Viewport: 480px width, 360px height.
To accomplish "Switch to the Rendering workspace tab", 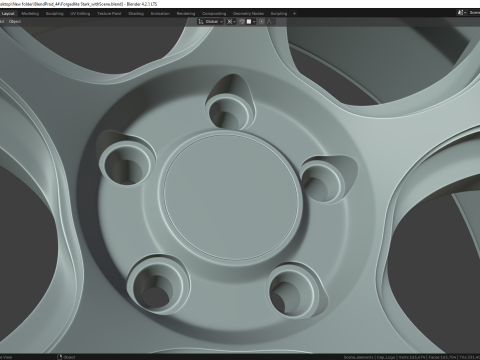I will tap(186, 14).
